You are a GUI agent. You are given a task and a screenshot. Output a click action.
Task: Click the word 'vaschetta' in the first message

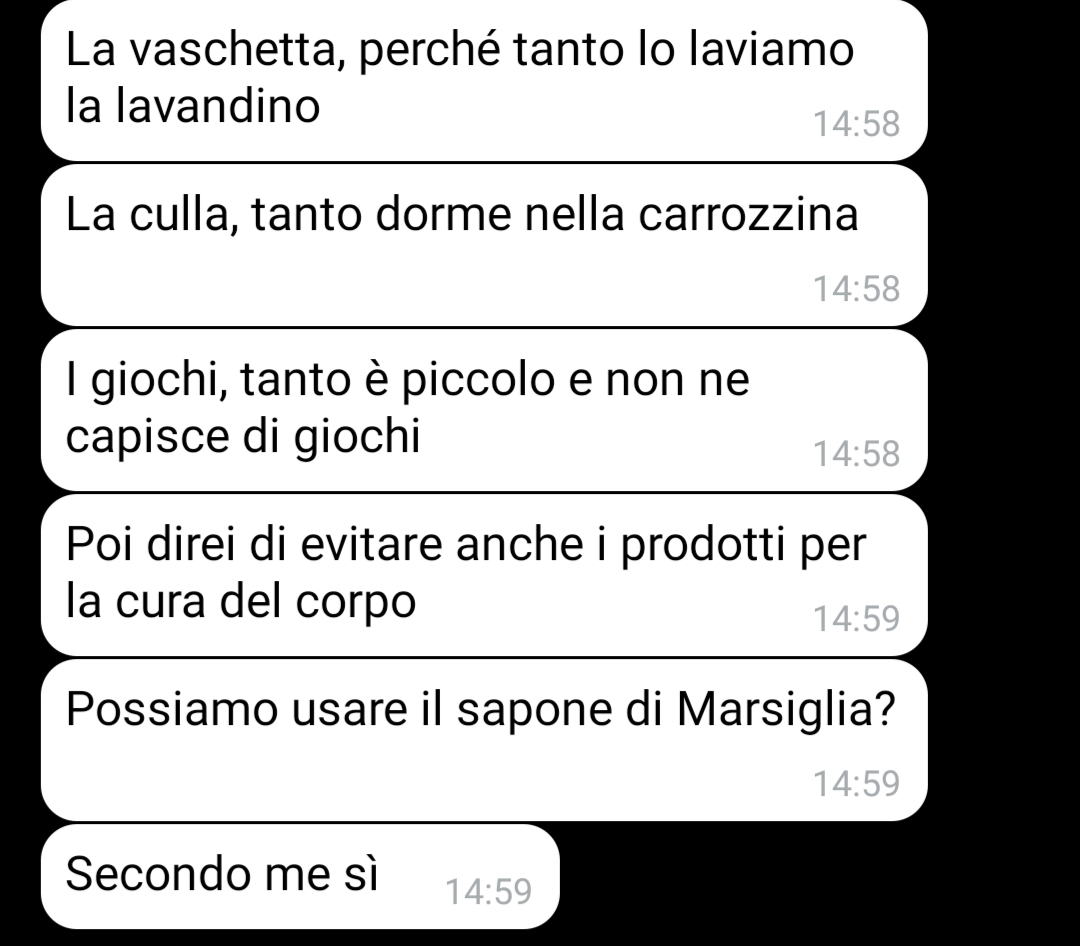[238, 50]
